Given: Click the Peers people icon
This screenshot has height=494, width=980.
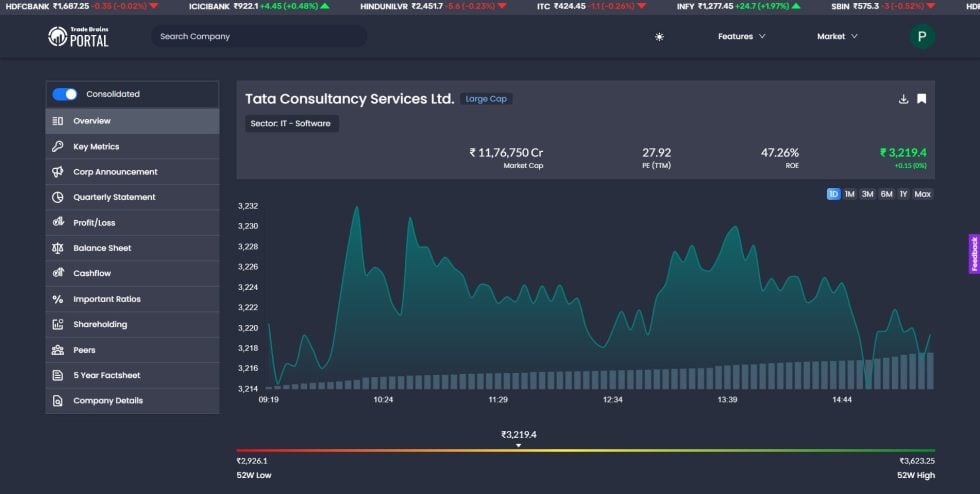Looking at the screenshot, I should [x=58, y=350].
